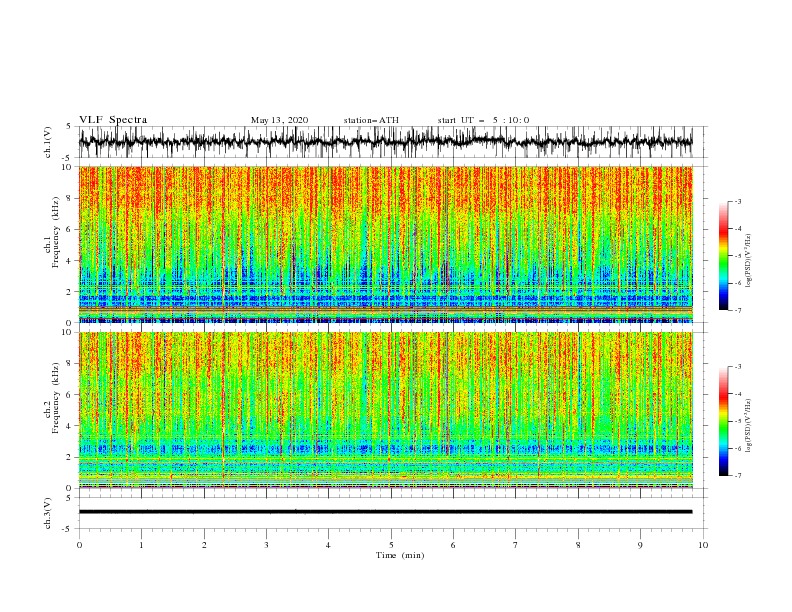Click the "VLF Spectra" title text
The width and height of the screenshot is (792, 612).
[x=113, y=120]
